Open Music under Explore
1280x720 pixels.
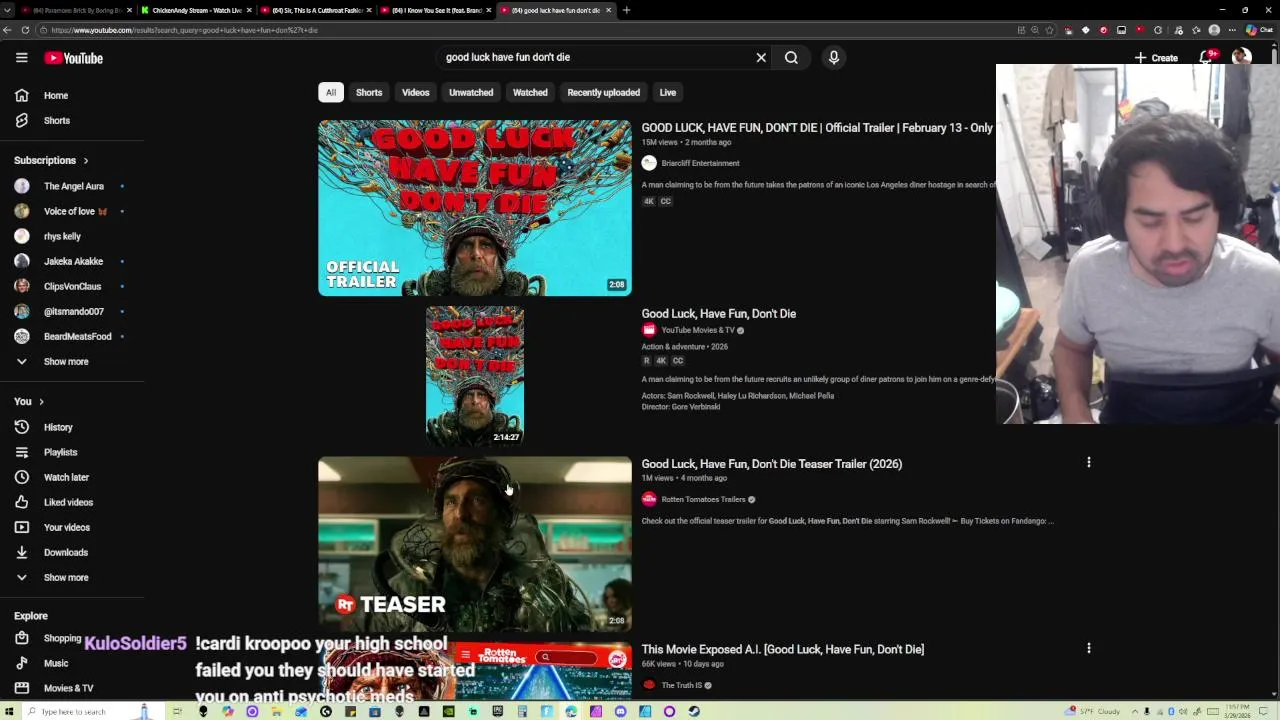tap(56, 663)
